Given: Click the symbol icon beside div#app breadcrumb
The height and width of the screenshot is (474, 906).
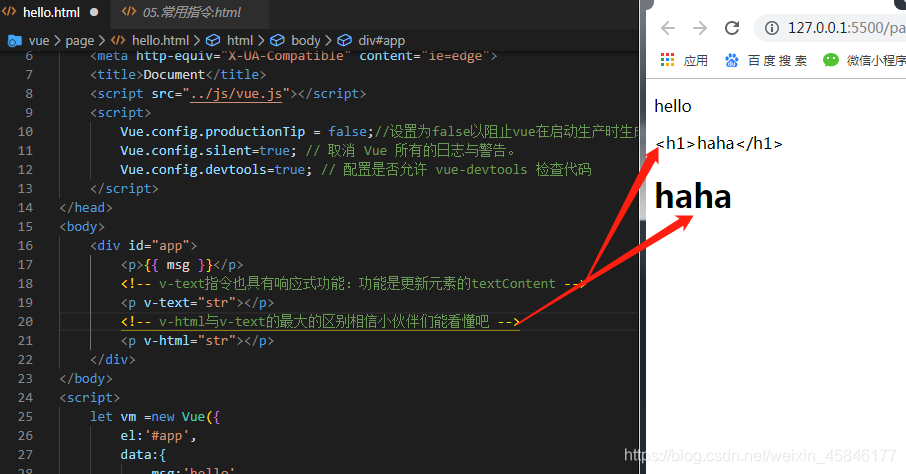Looking at the screenshot, I should coord(344,40).
